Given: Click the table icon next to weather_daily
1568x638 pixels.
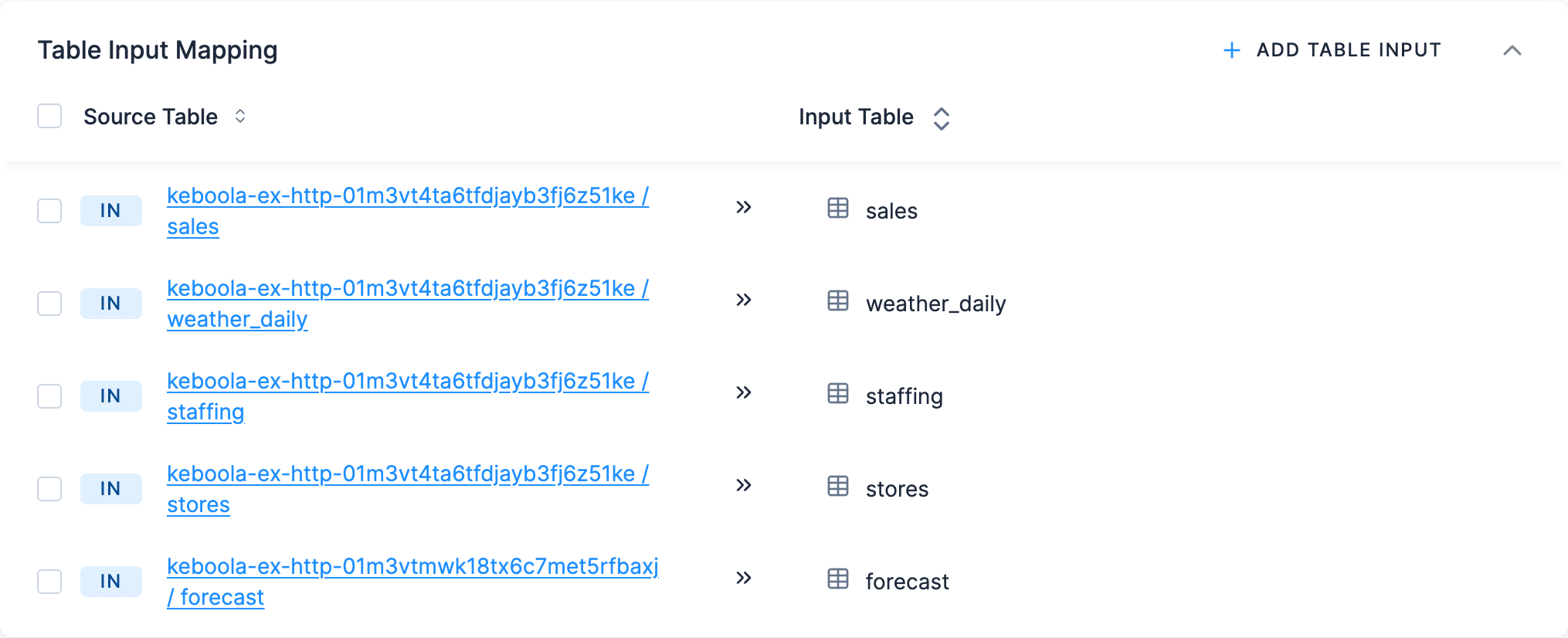Looking at the screenshot, I should (838, 300).
